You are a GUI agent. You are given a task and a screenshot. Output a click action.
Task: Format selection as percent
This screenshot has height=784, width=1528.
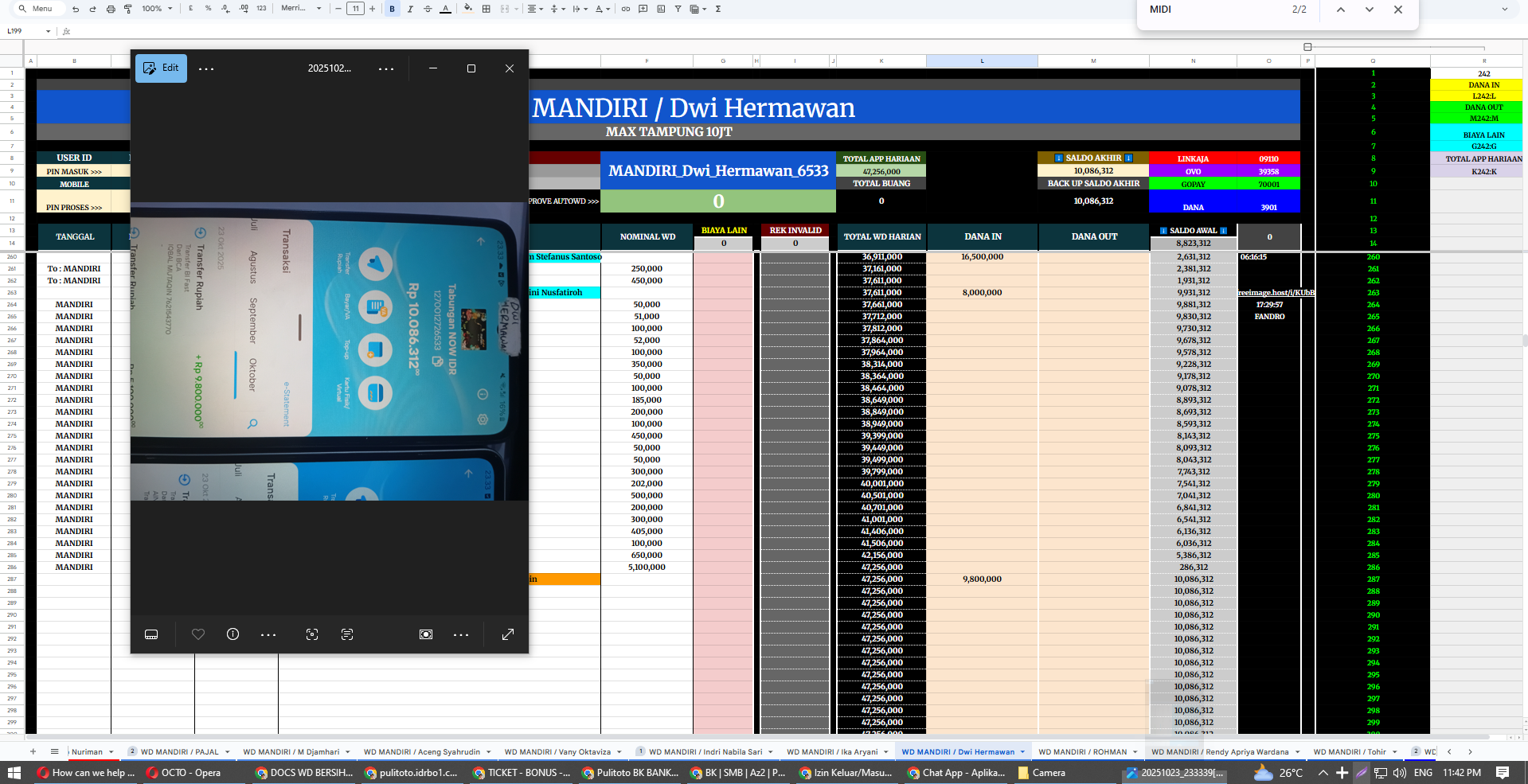pos(208,9)
